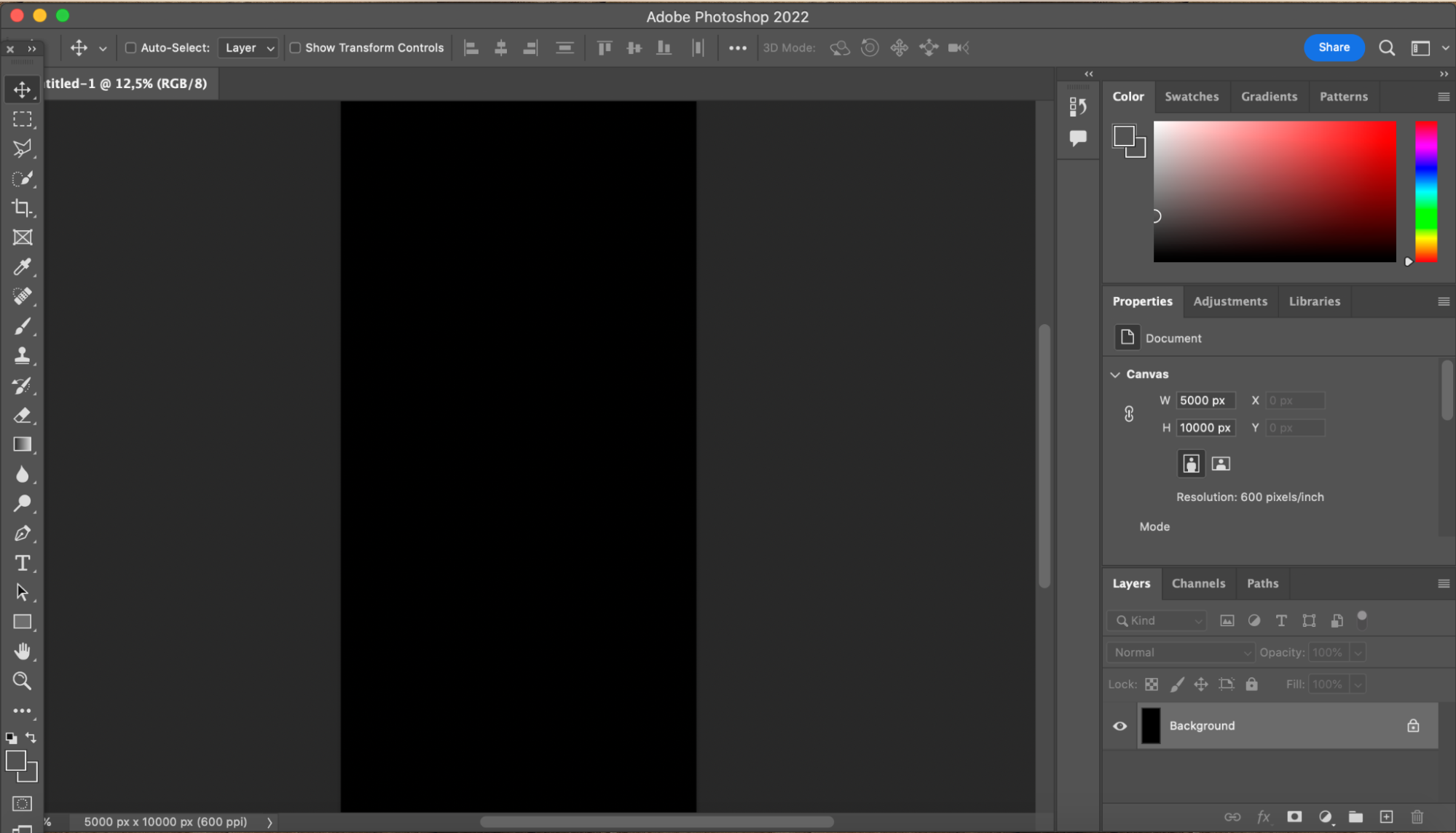
Task: Select the Brush tool
Action: click(x=22, y=326)
